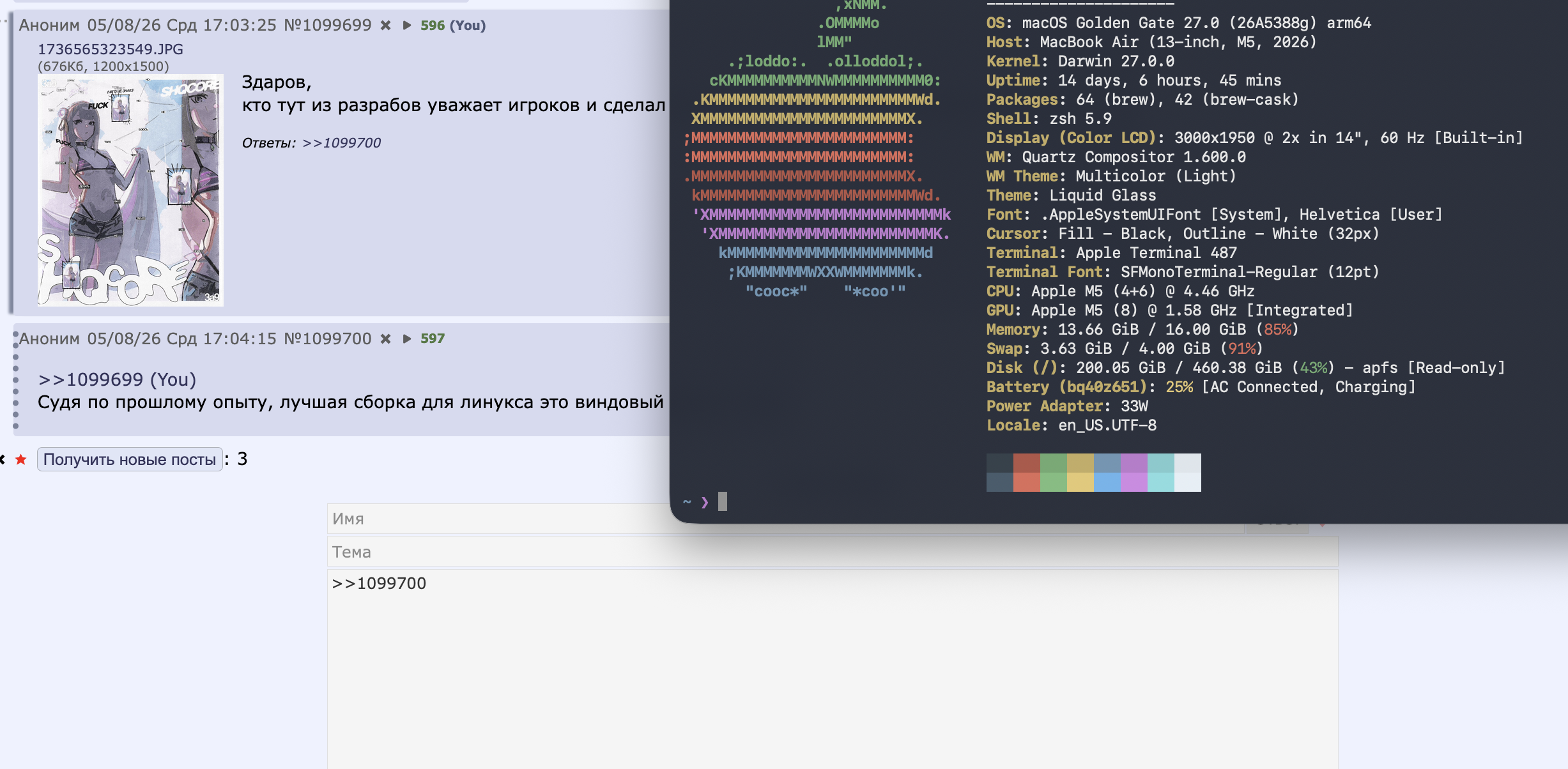Click the dark green swatch in Terminal palette

[1054, 463]
